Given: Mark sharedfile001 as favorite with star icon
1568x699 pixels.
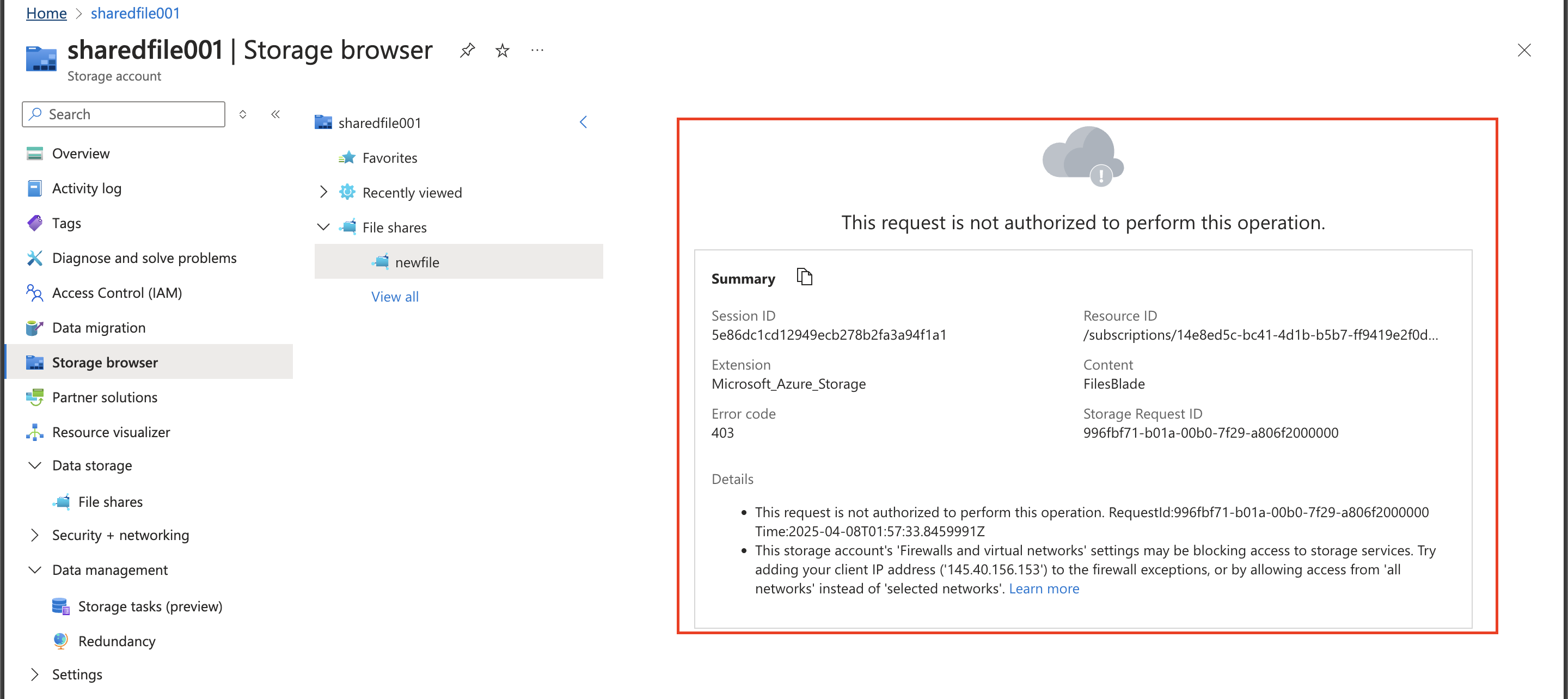Looking at the screenshot, I should [502, 50].
